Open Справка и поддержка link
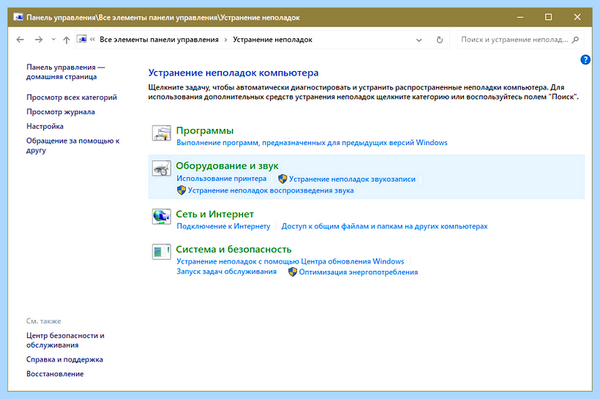 pyautogui.click(x=65, y=360)
